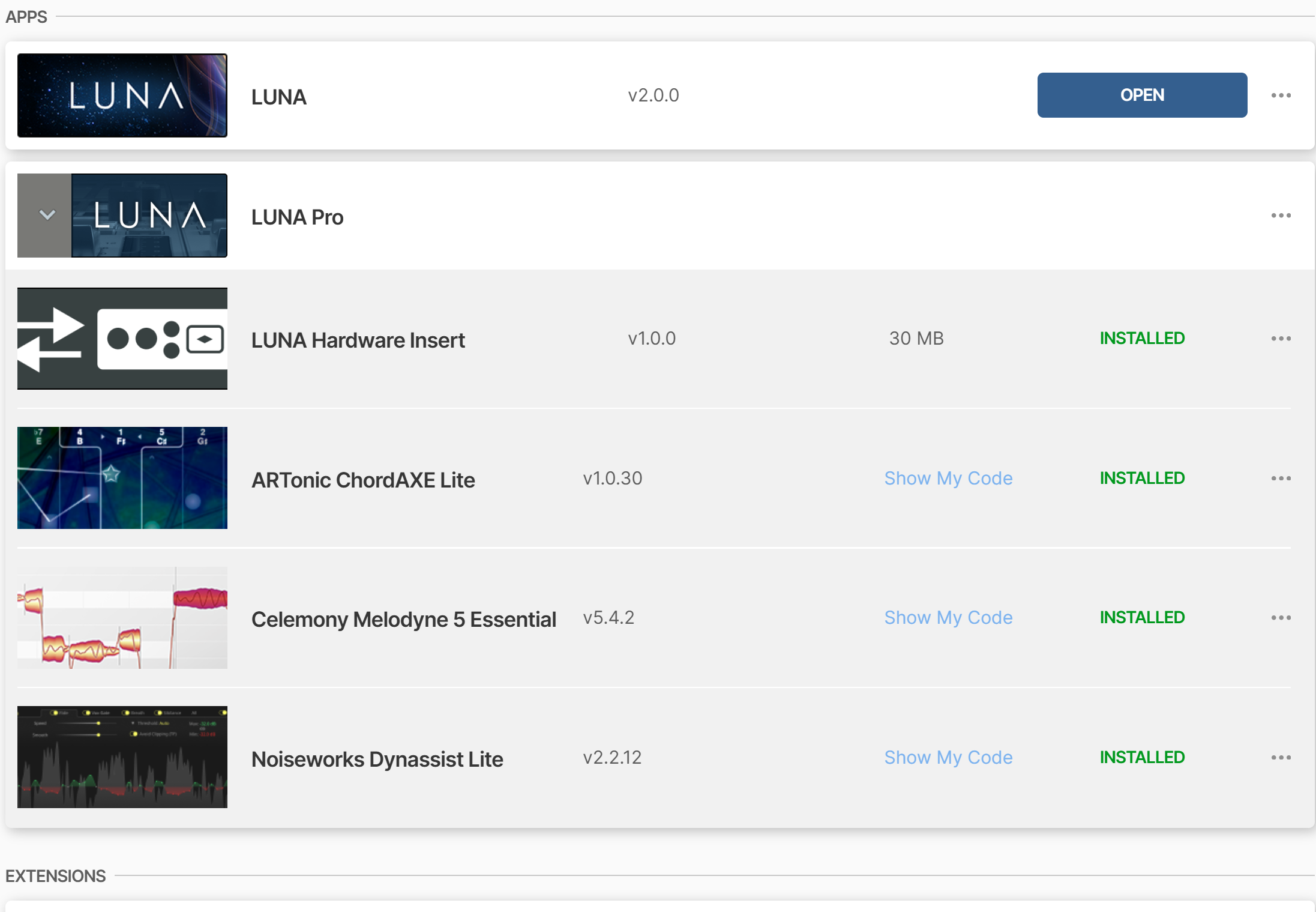Viewport: 1316px width, 912px height.
Task: Collapse the LUNA Pro bundle chevron
Action: [47, 215]
